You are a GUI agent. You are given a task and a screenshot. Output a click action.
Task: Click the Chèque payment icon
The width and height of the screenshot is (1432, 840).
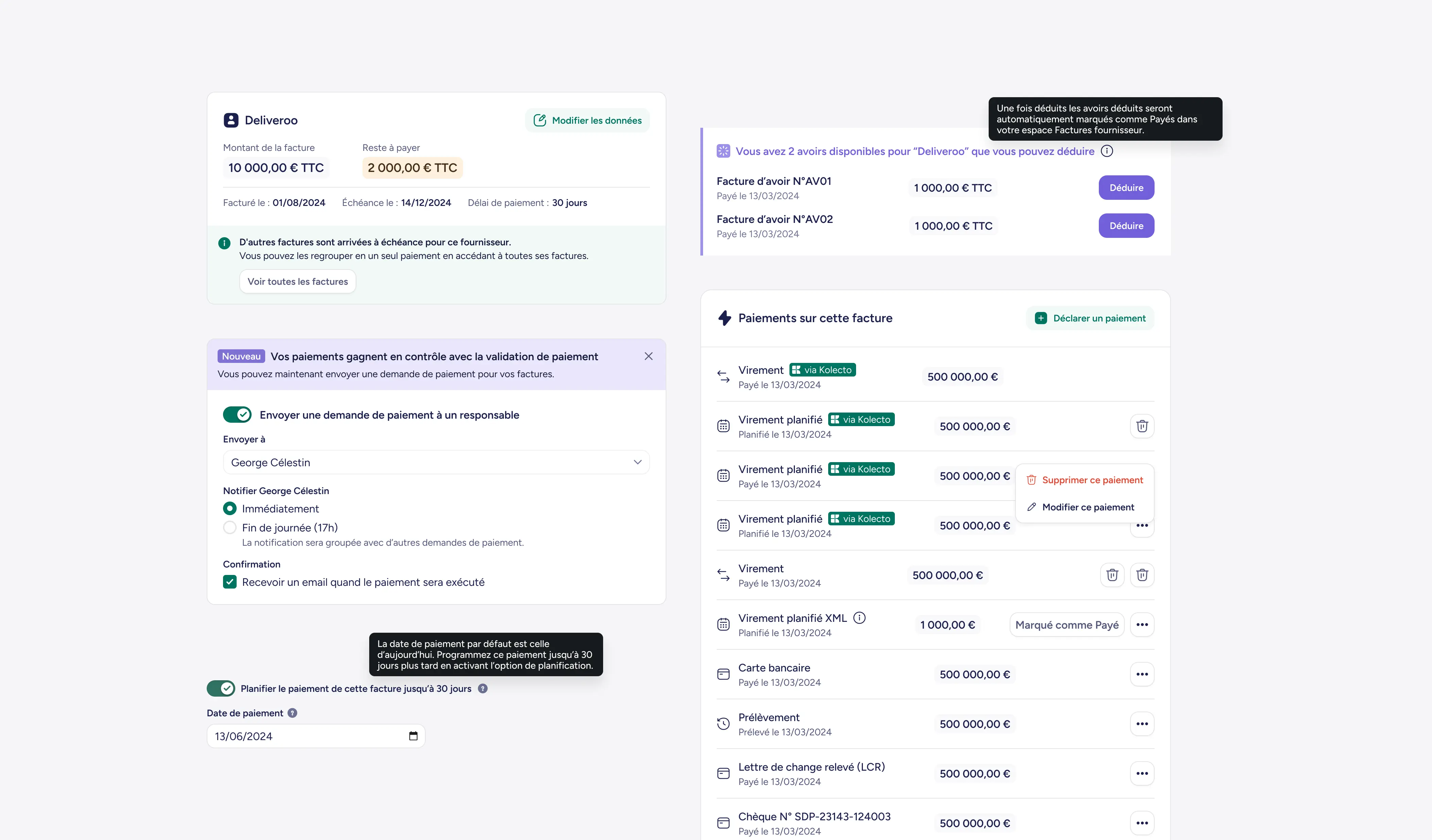click(723, 823)
